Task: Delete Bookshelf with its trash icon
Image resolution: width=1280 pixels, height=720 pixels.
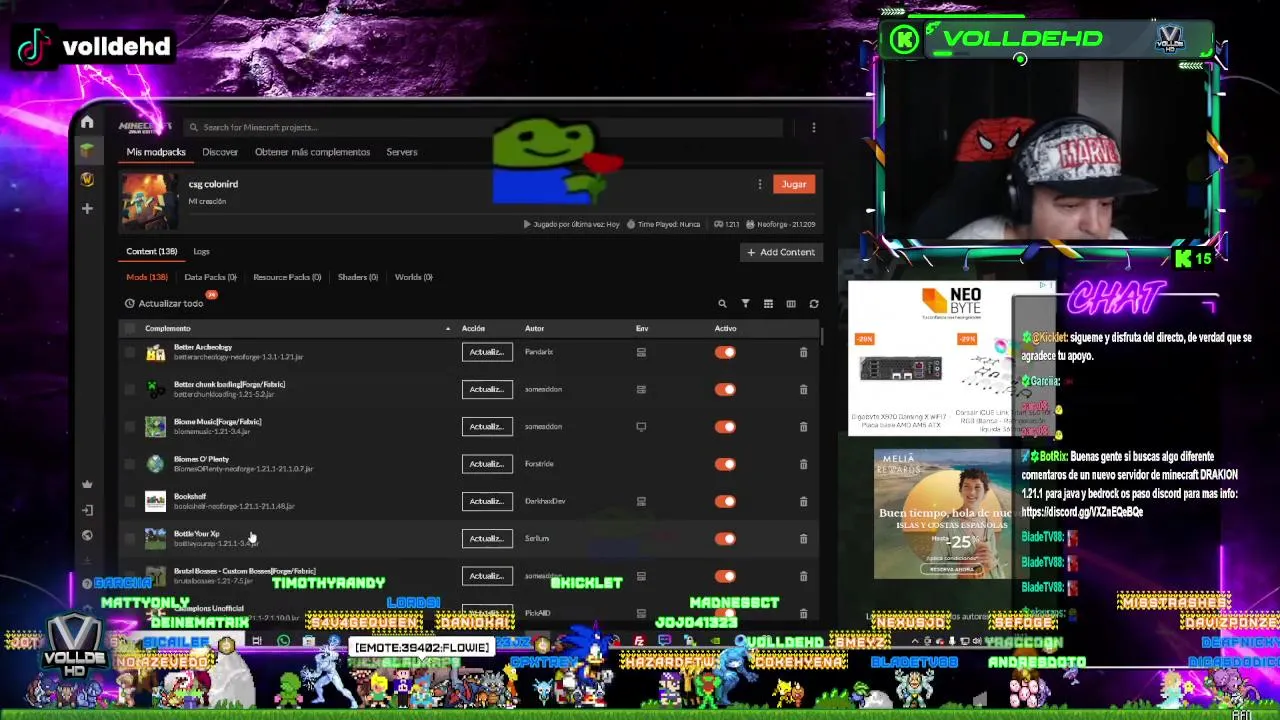Action: pos(803,501)
